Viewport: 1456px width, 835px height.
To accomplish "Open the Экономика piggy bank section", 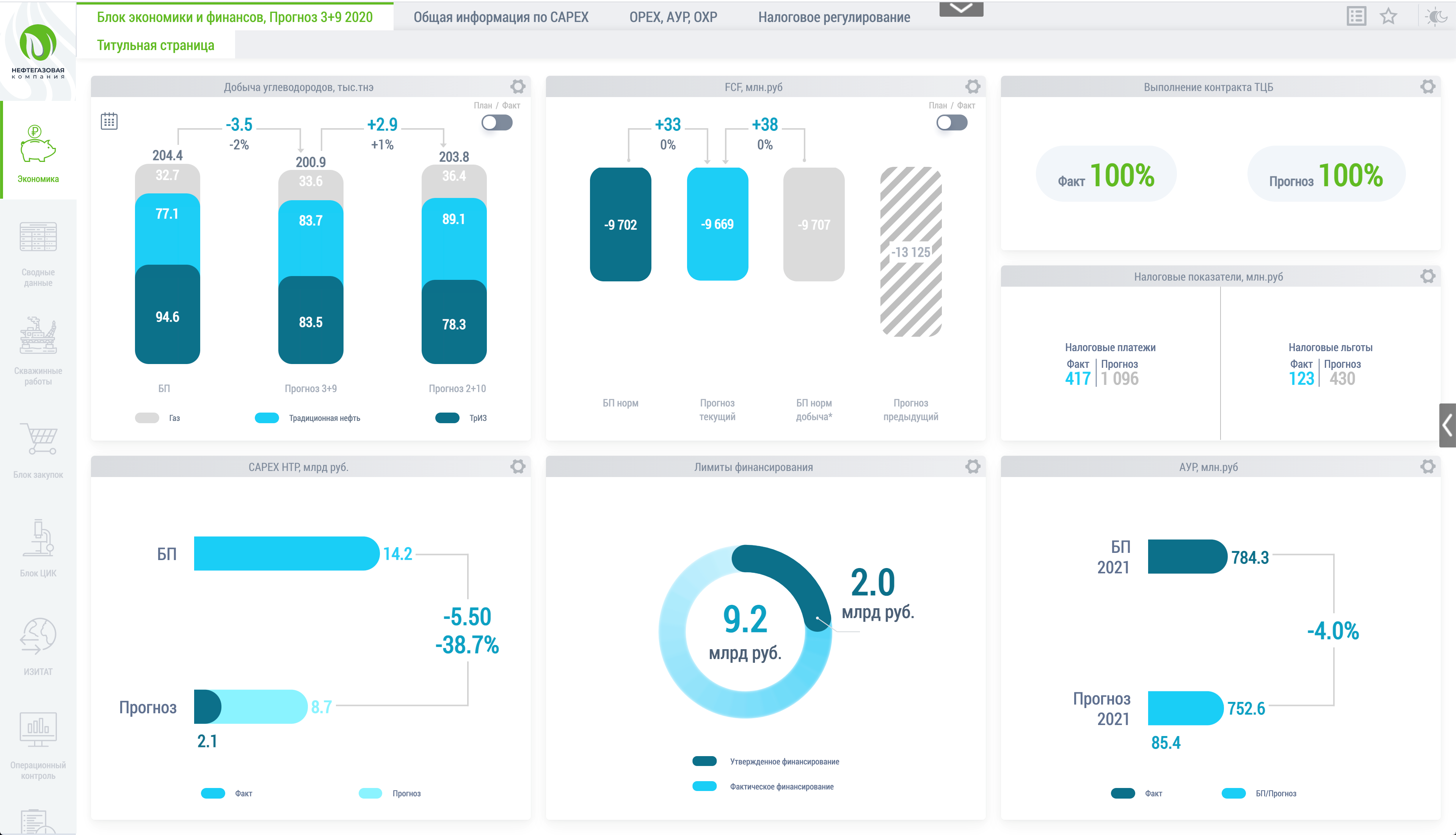I will click(38, 151).
